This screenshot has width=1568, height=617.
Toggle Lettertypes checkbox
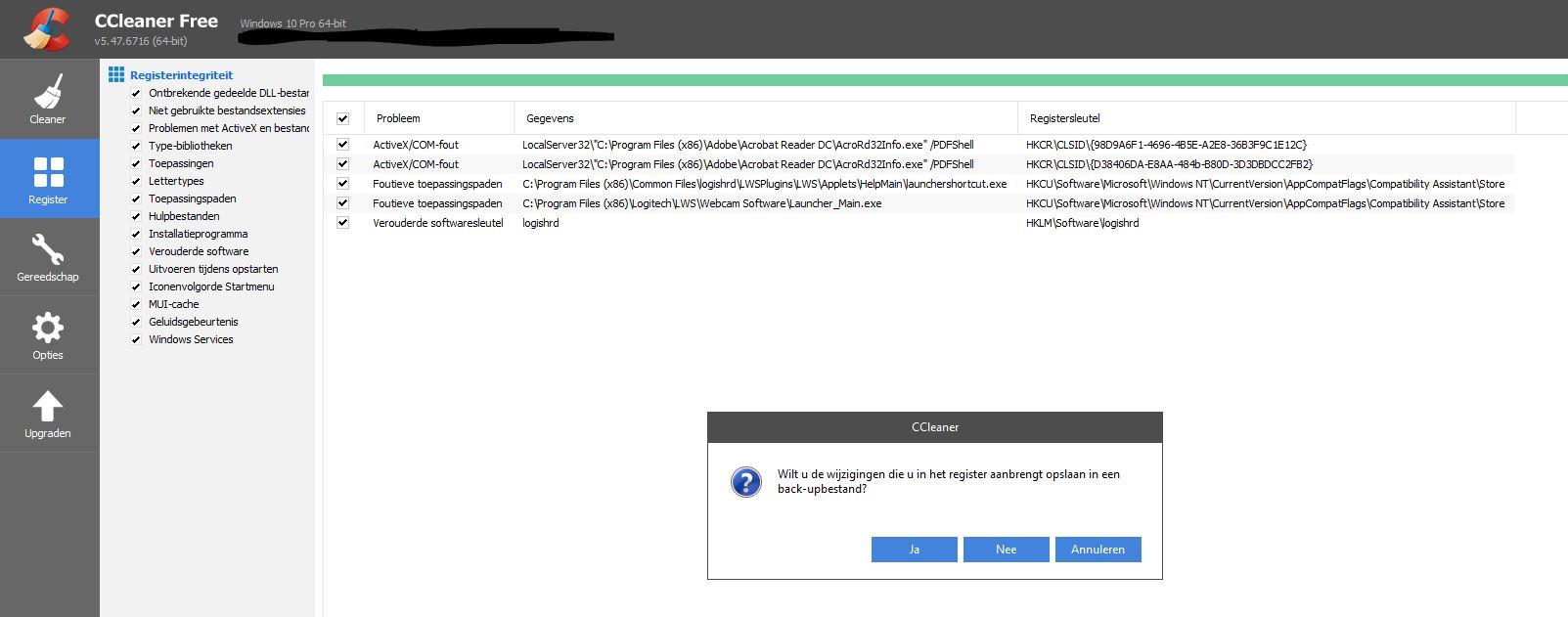pos(136,182)
